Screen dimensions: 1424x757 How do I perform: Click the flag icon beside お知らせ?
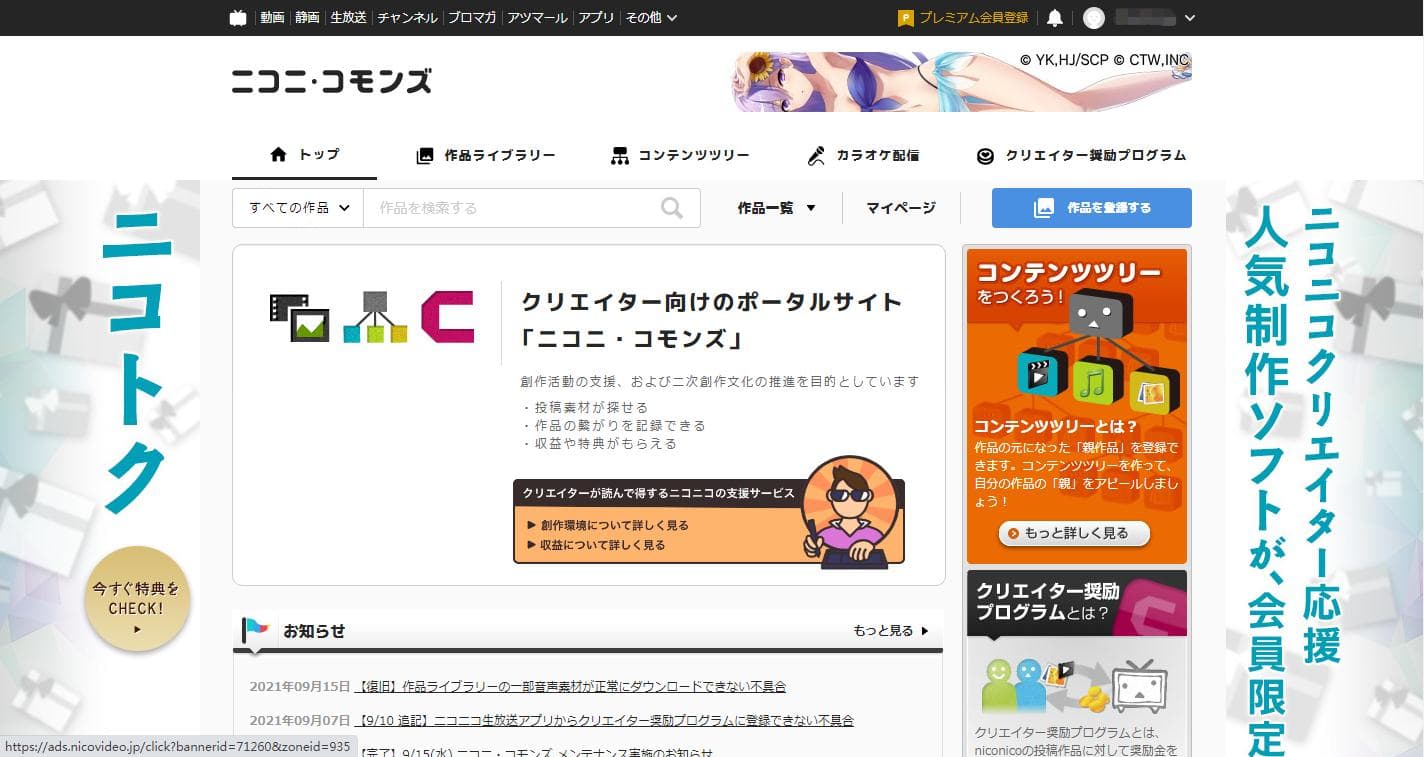click(255, 631)
